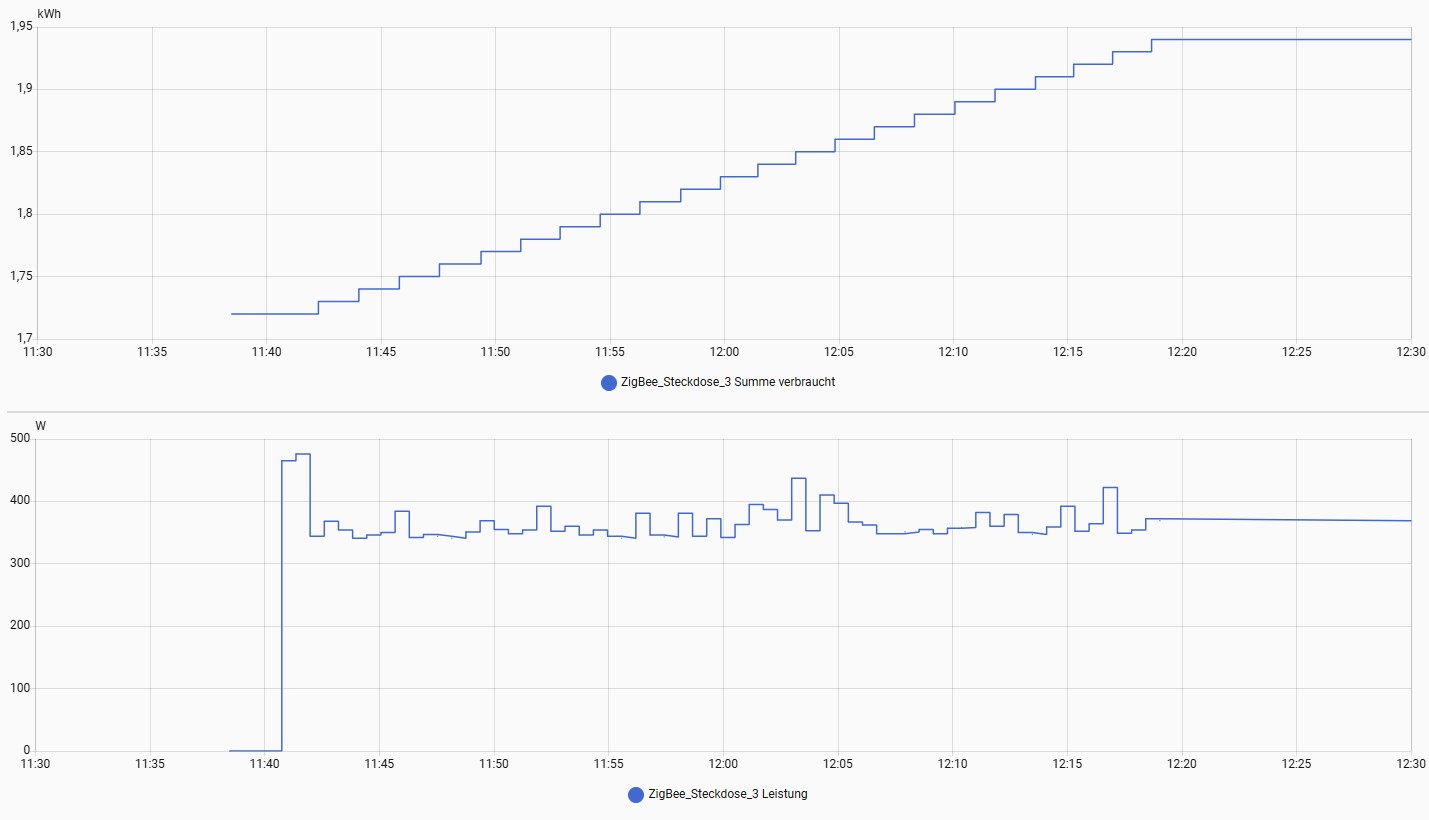Select the highest power peak near 11:41
The width and height of the screenshot is (1429, 820).
(x=303, y=455)
